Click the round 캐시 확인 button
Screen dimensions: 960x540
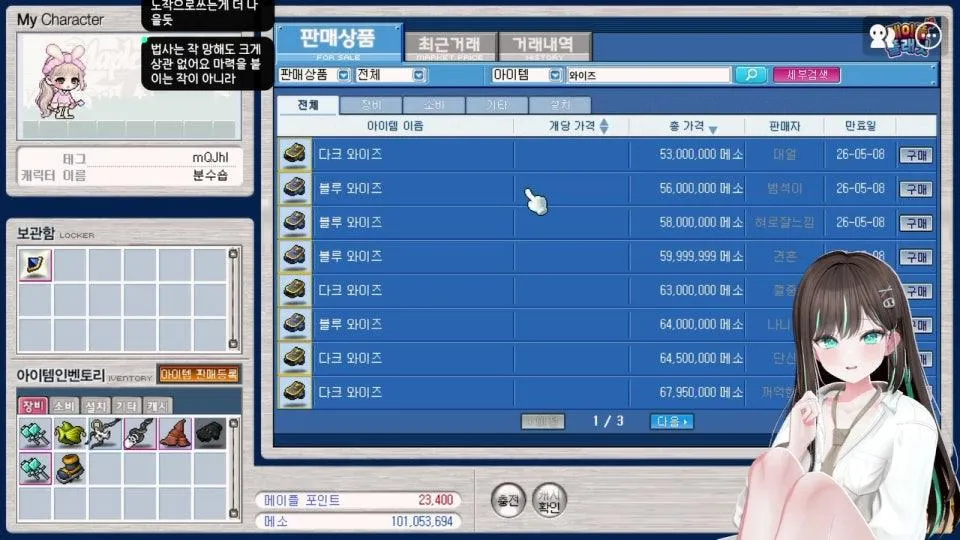[549, 500]
